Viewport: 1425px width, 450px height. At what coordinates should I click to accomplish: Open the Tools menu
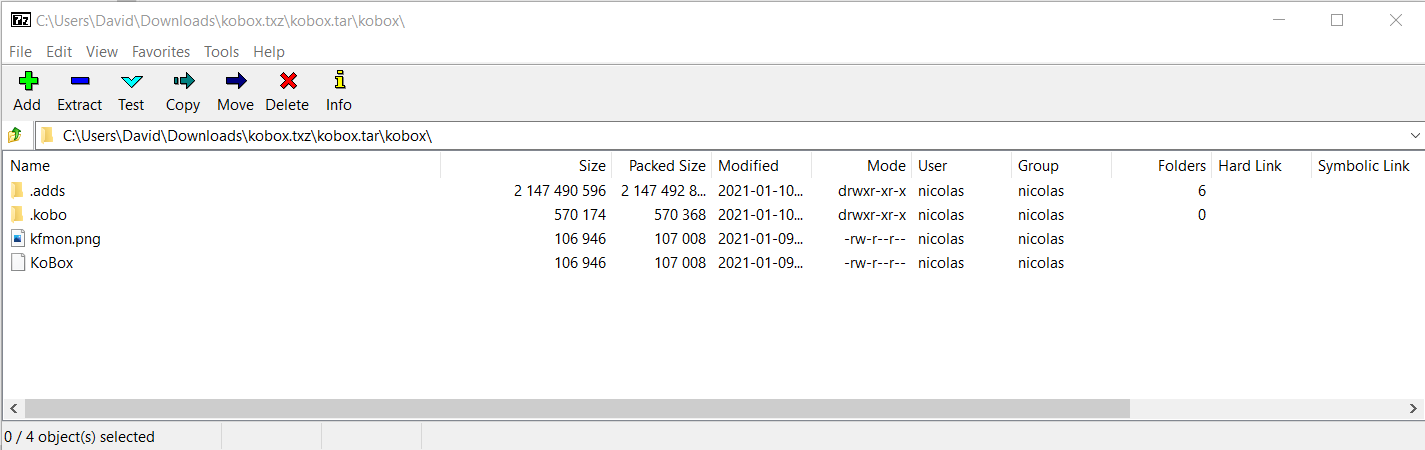pos(221,52)
